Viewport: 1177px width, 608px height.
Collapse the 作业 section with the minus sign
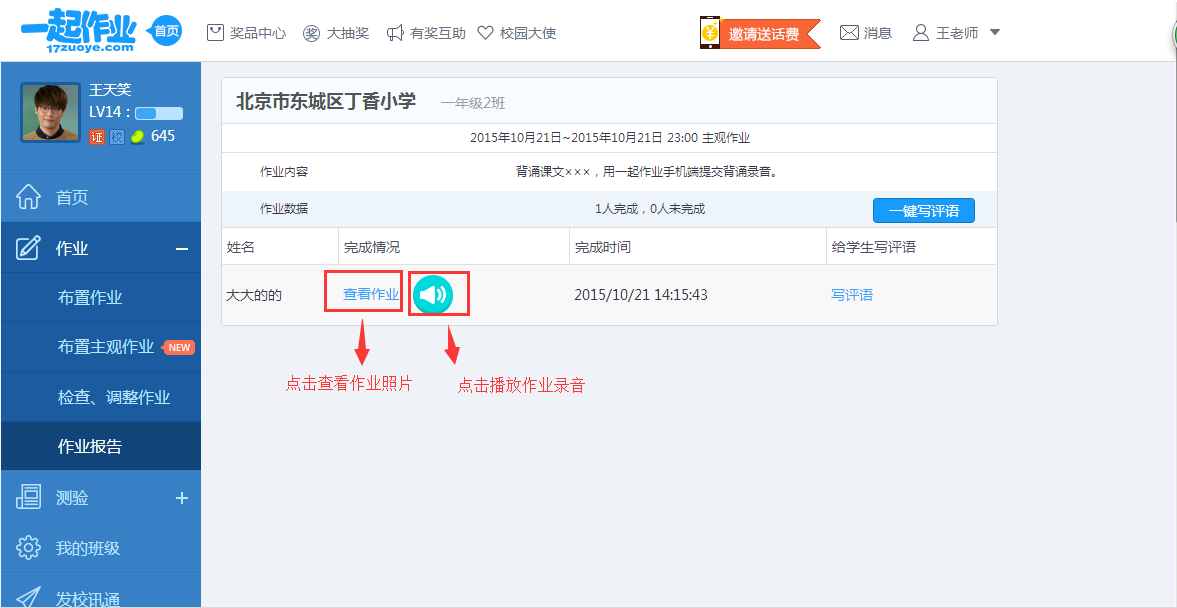(182, 248)
